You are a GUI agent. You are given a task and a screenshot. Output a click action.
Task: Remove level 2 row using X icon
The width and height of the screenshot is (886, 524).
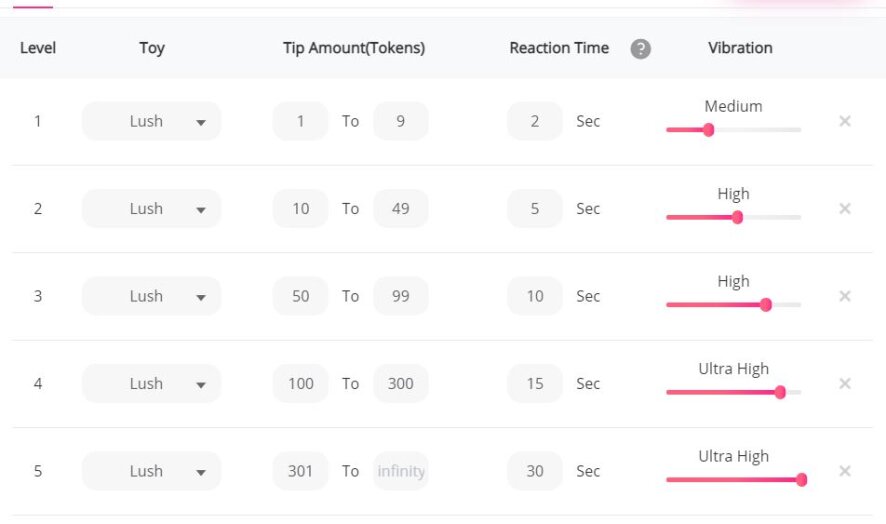845,209
